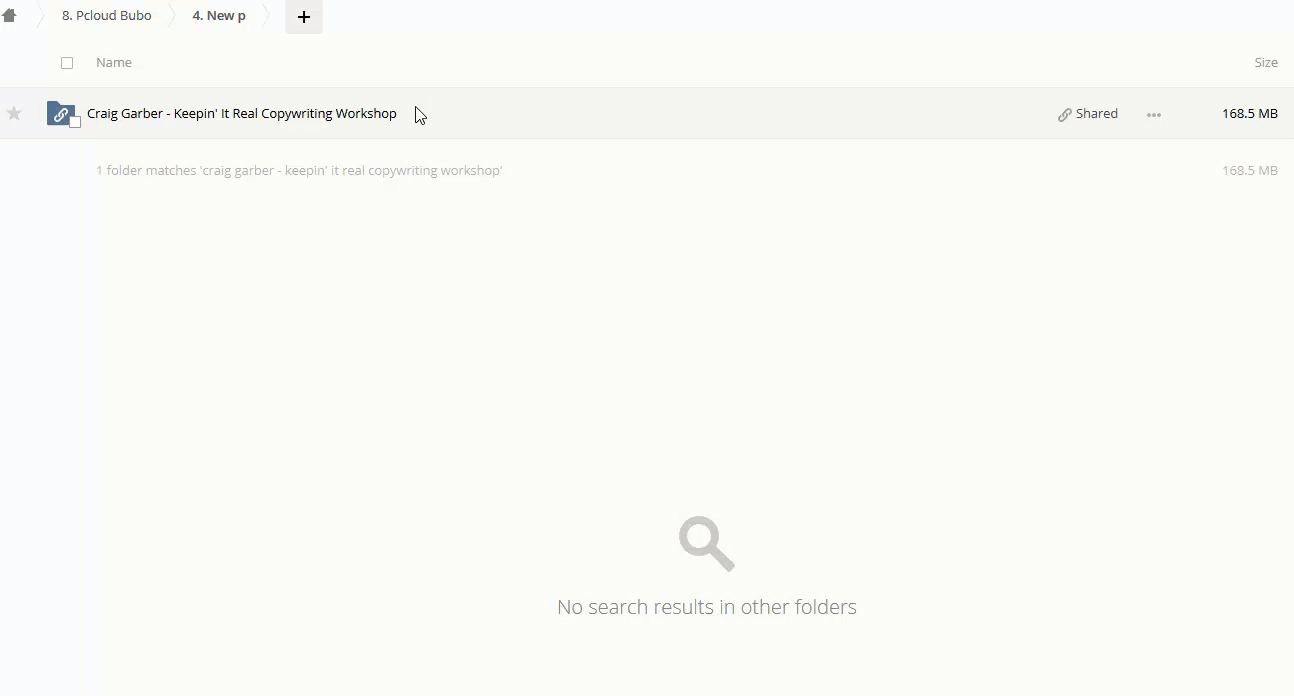Click the folder row's 168.5 MB size
Viewport: 1294px width, 696px height.
(x=1249, y=114)
